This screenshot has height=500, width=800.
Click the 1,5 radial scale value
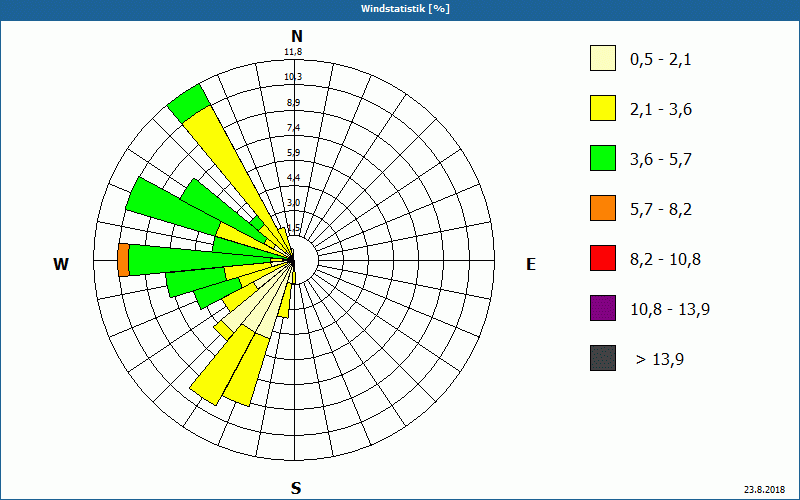[293, 228]
